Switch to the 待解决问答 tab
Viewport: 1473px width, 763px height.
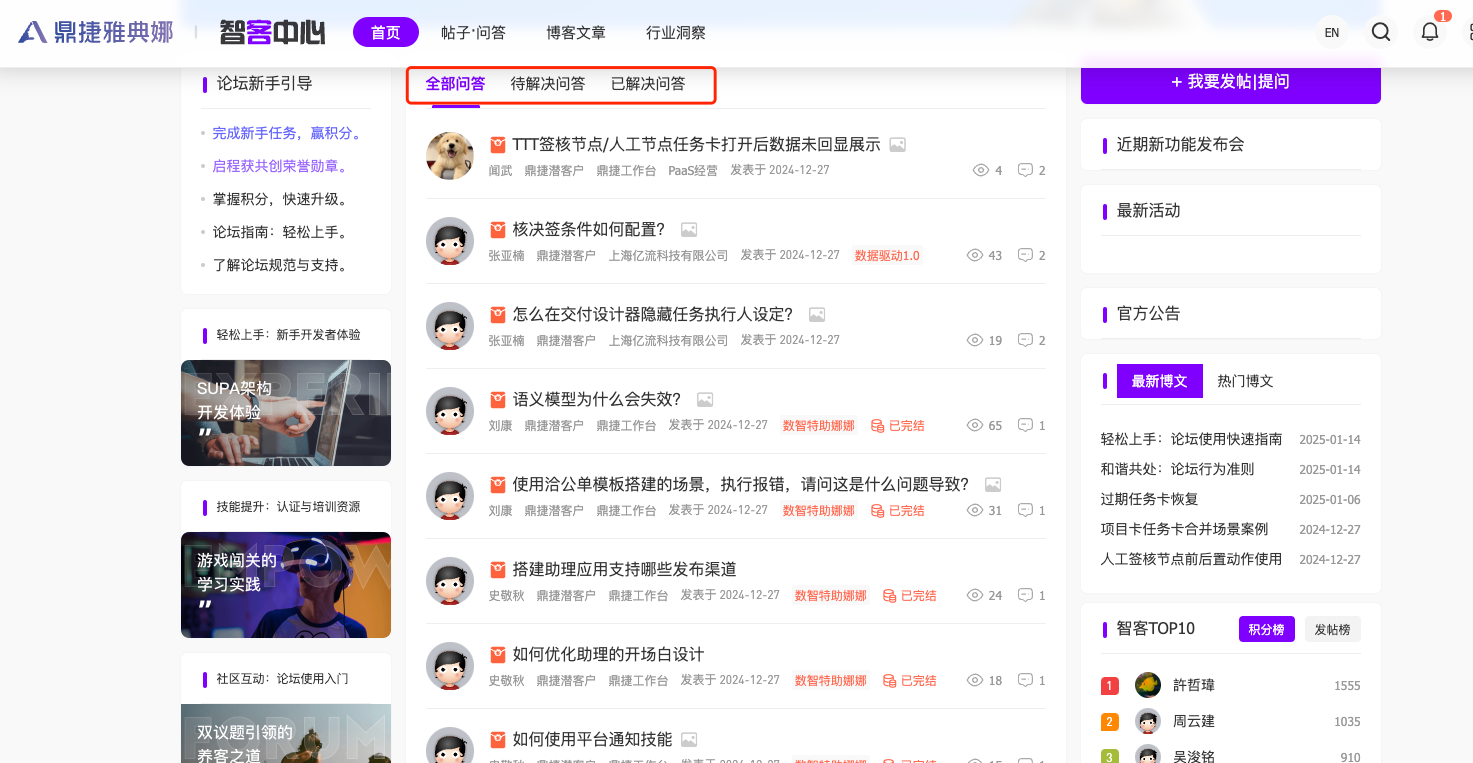(x=548, y=84)
